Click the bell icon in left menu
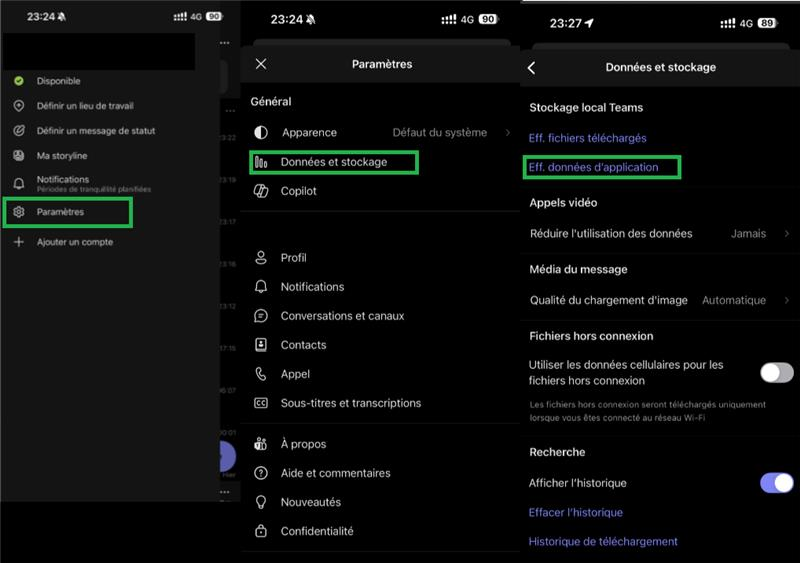 [19, 184]
